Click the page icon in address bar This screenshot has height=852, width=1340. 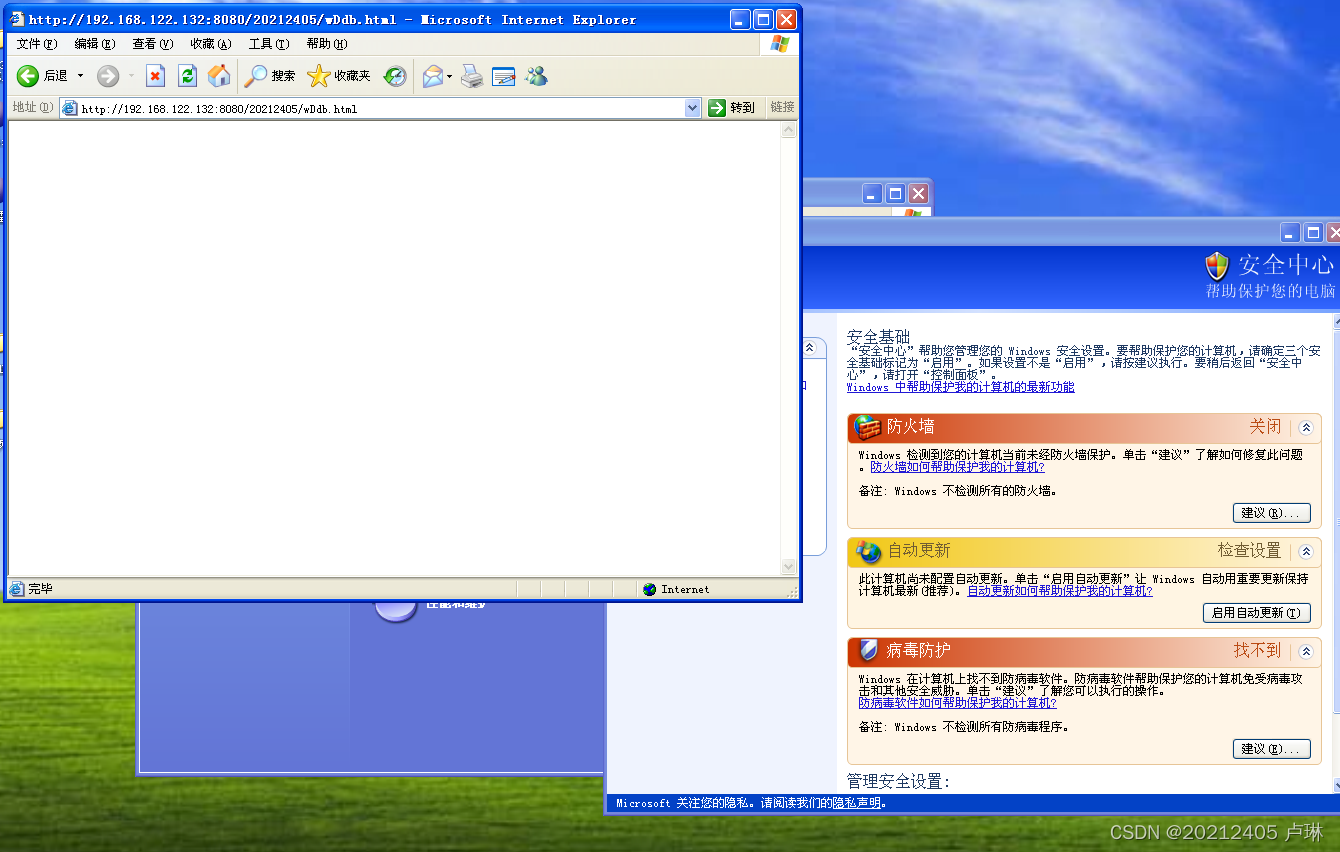70,108
